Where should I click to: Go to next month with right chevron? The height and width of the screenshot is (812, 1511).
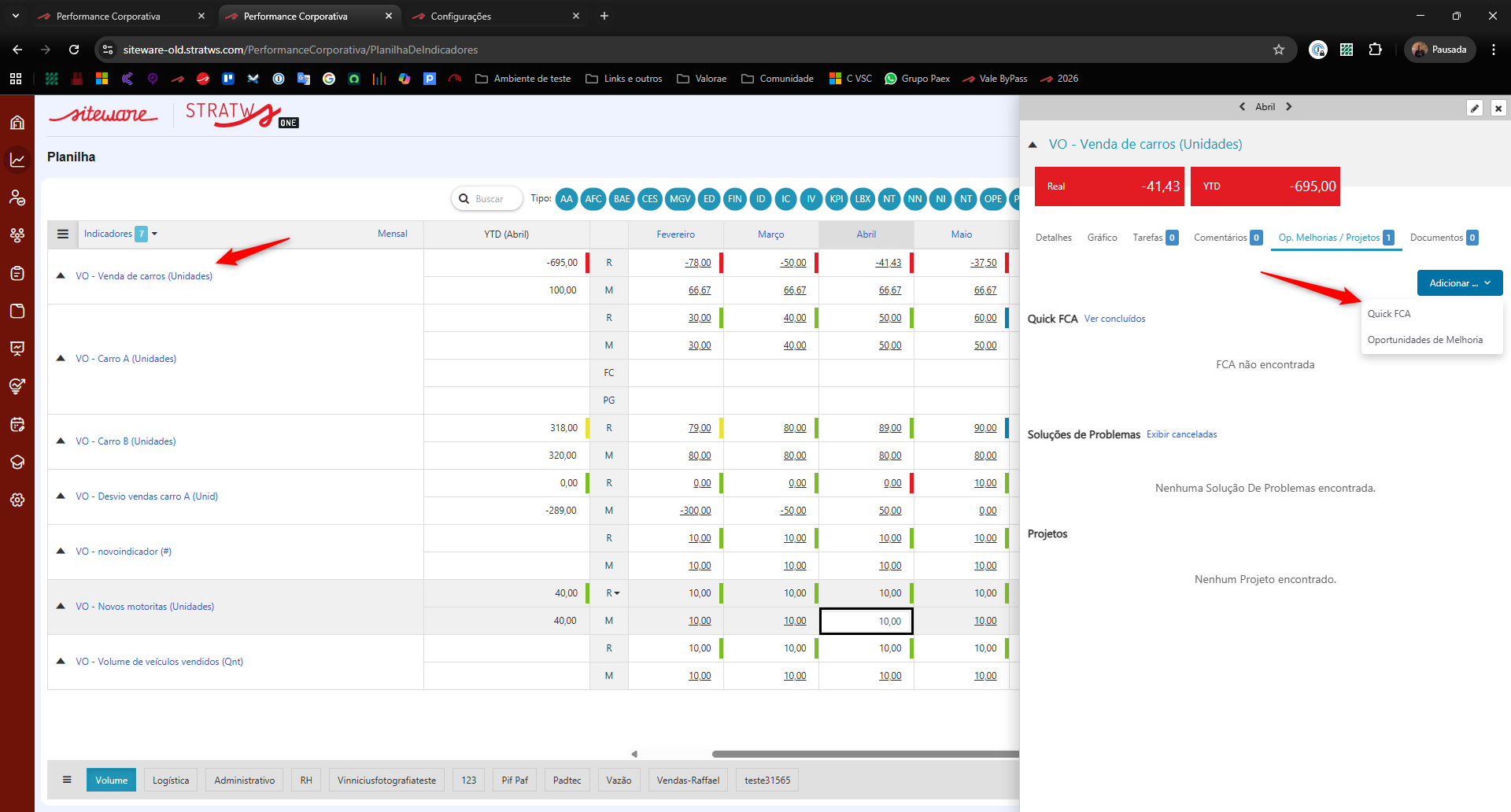point(1289,107)
